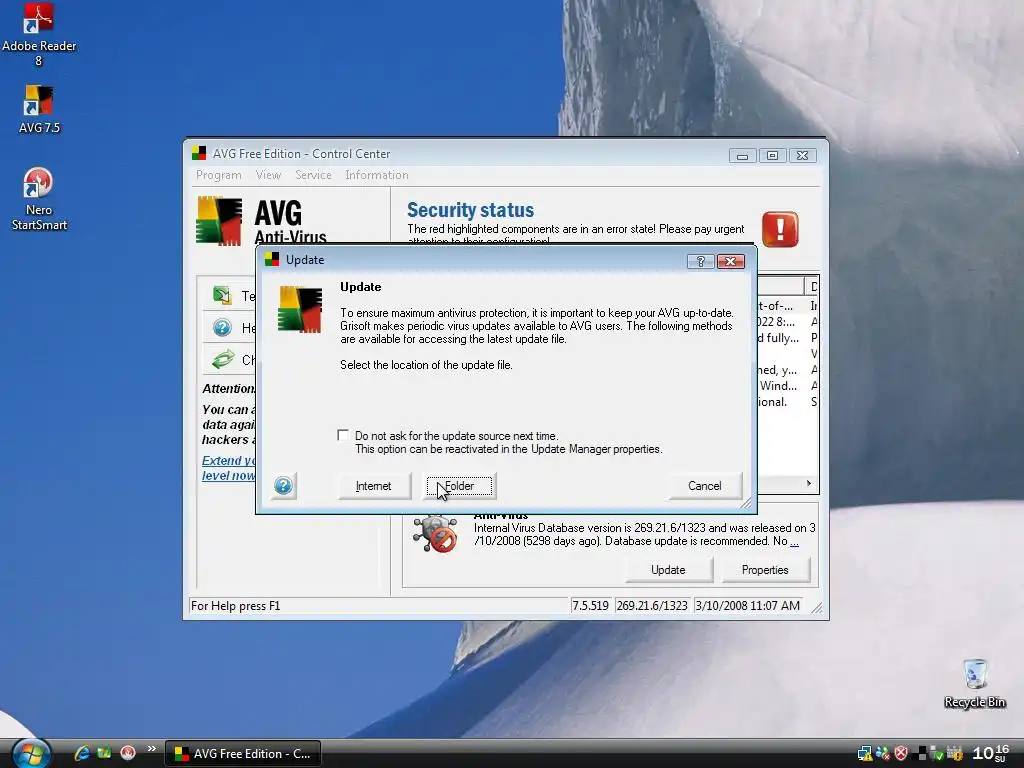Check 'Do not ask for the update source next time'
1024x768 pixels.
tap(343, 435)
